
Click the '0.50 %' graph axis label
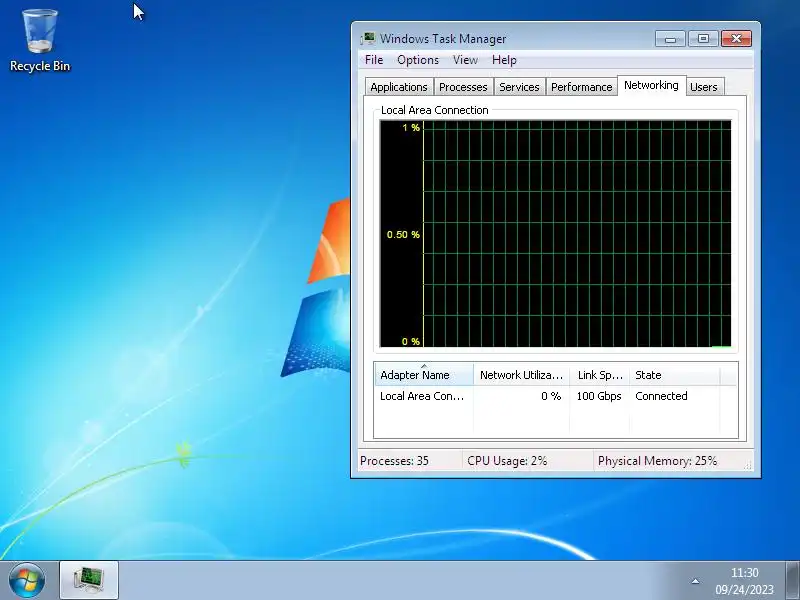pos(403,235)
